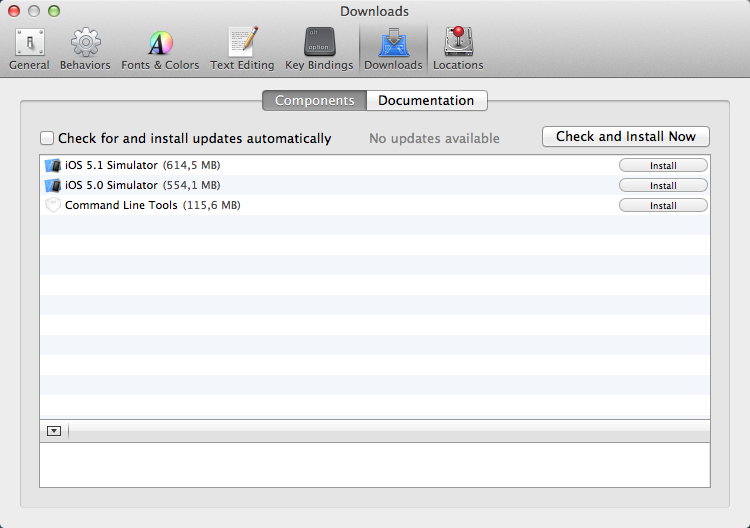Image resolution: width=750 pixels, height=528 pixels.
Task: Enable automatic update check and install
Action: (x=47, y=138)
